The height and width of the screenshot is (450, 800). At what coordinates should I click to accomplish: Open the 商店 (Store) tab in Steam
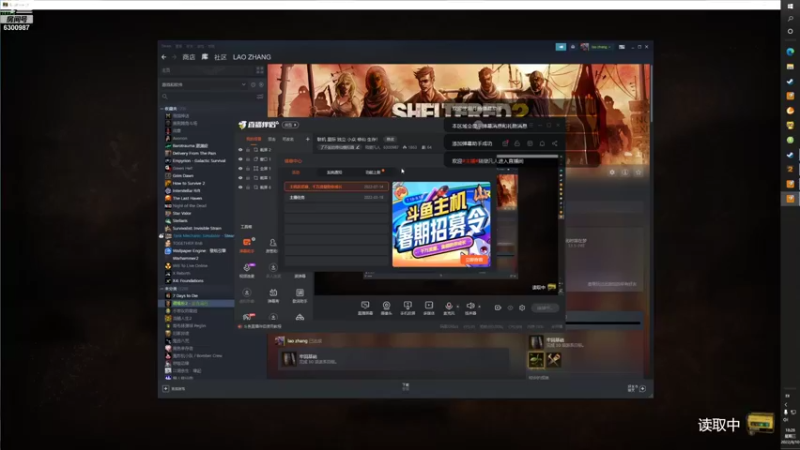[x=189, y=57]
